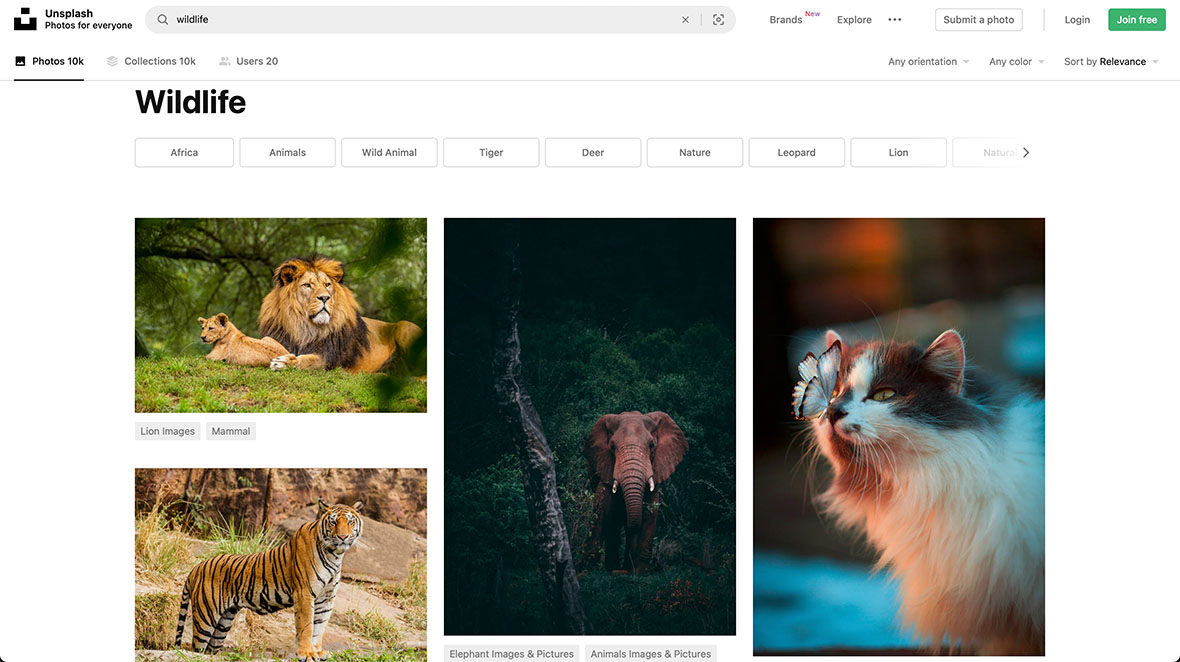Click Submit a photo
The image size is (1180, 662).
pyautogui.click(x=978, y=20)
